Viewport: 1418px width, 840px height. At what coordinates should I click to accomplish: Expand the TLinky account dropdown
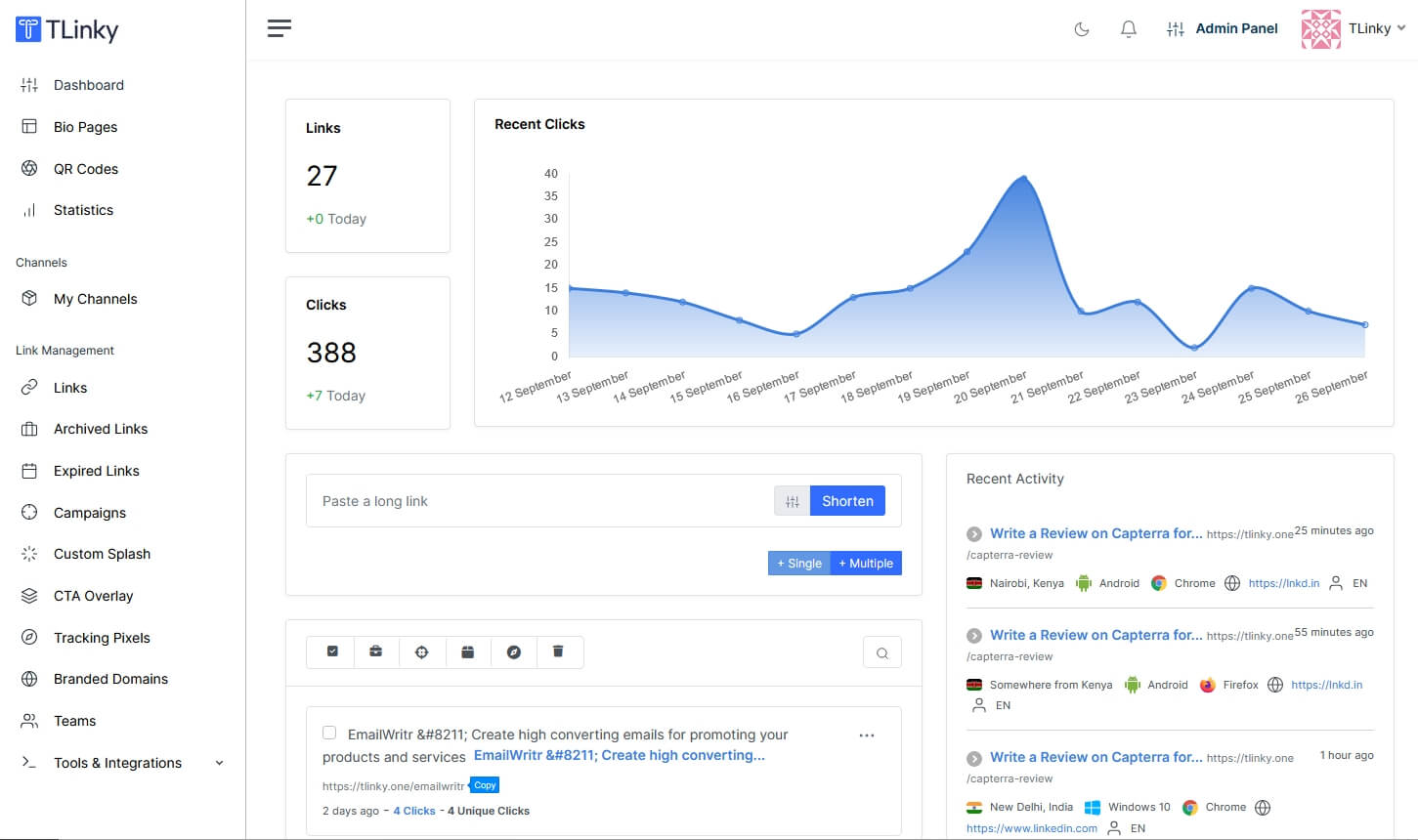[x=1374, y=28]
